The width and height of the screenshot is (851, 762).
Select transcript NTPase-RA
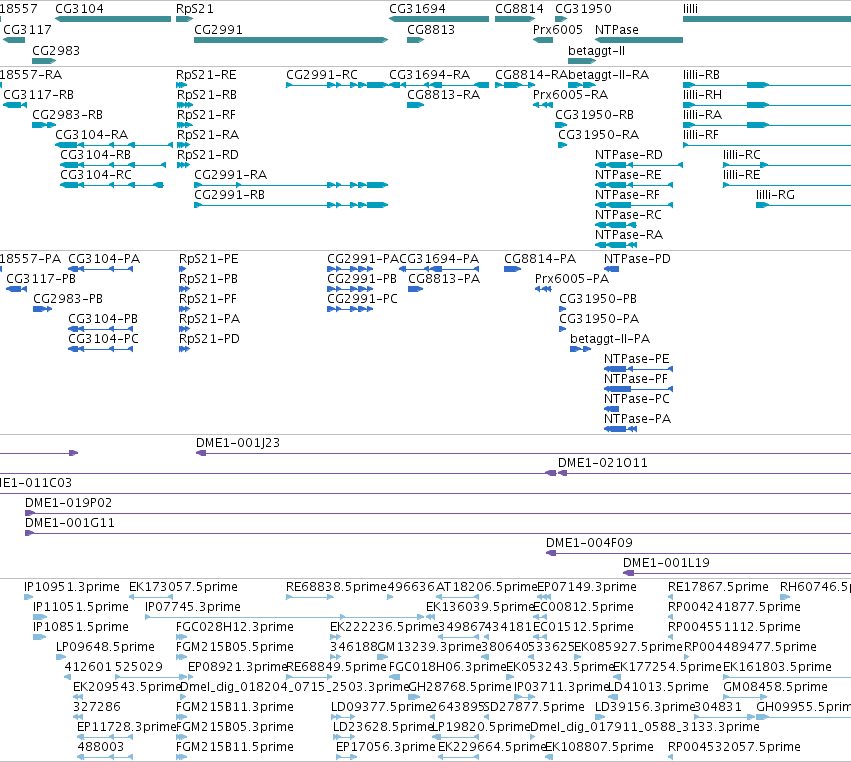(x=616, y=245)
